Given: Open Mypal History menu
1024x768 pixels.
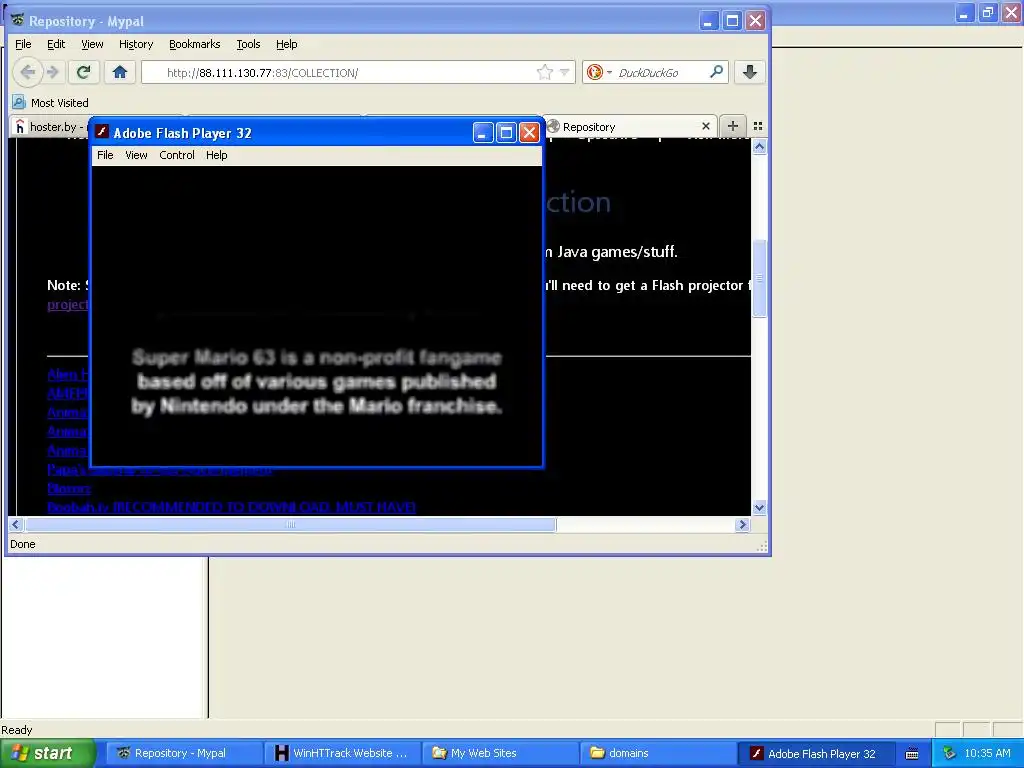Looking at the screenshot, I should (x=136, y=44).
